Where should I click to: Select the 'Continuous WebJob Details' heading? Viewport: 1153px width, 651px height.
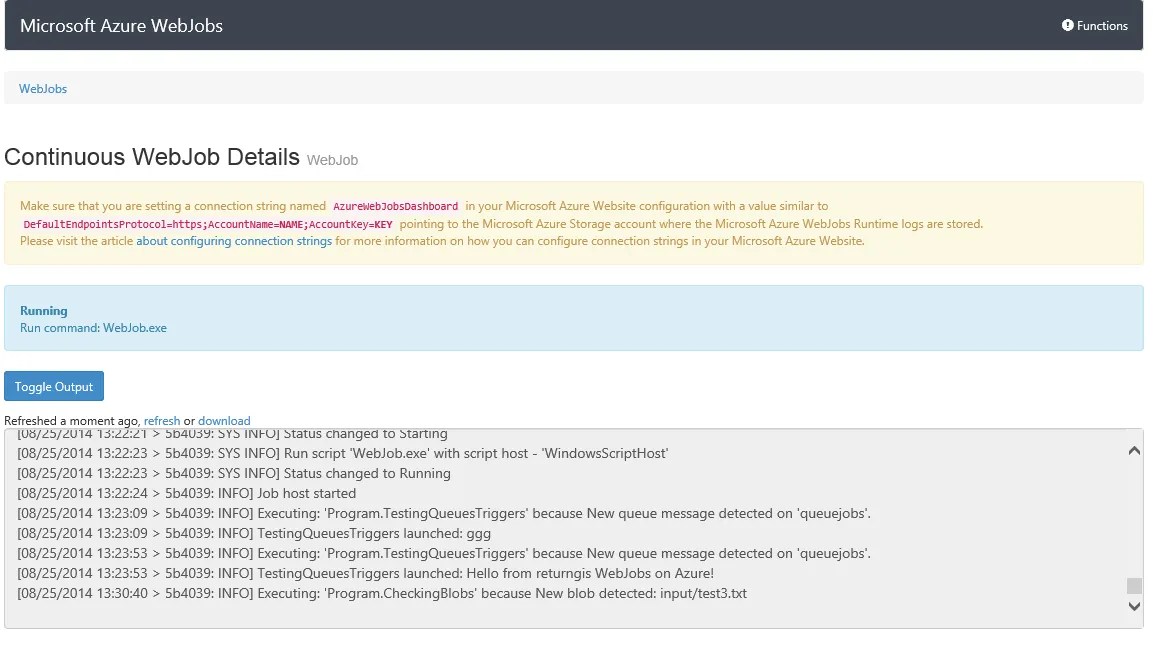[152, 157]
